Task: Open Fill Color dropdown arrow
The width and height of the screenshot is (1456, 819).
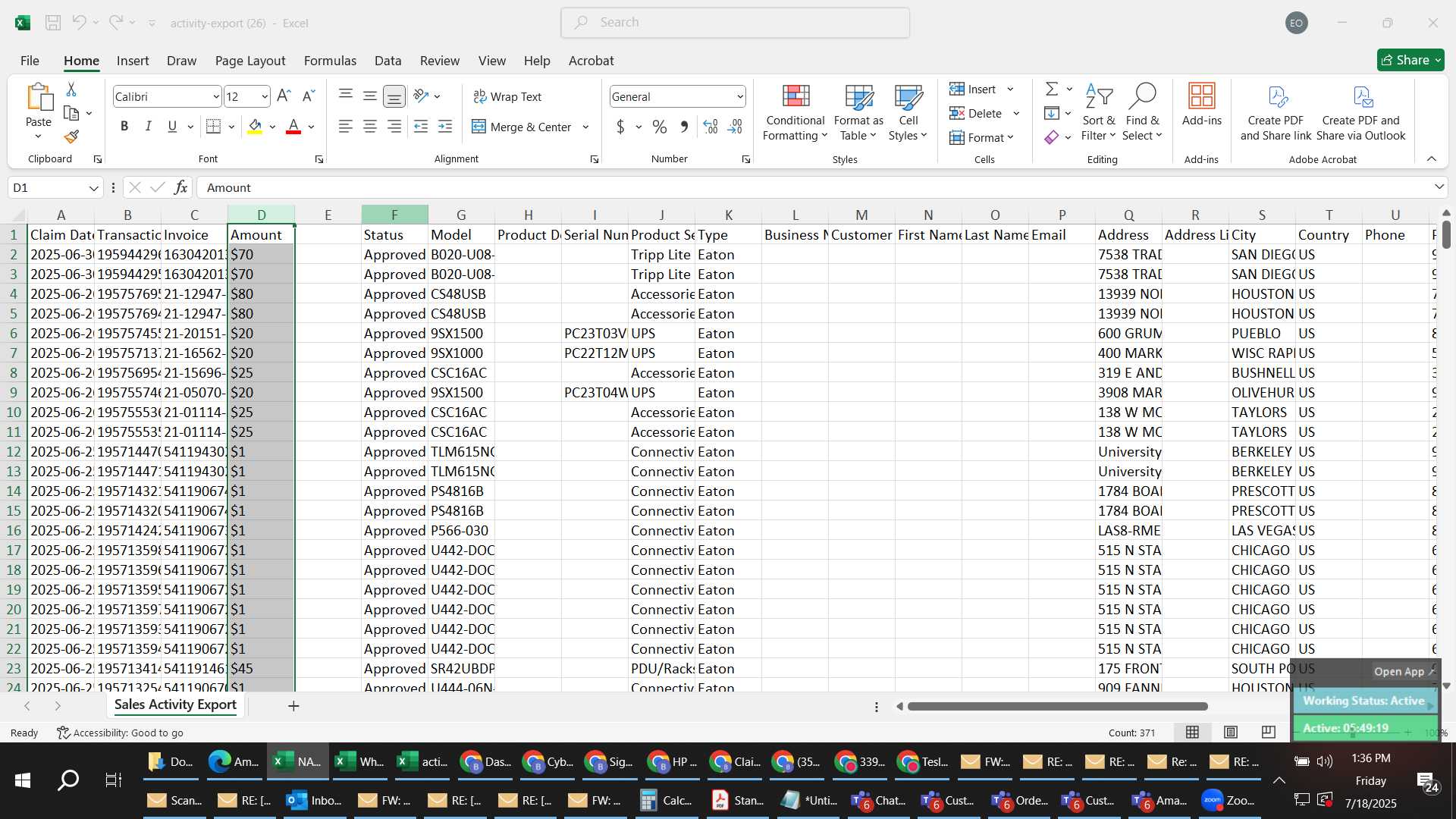Action: click(x=272, y=127)
